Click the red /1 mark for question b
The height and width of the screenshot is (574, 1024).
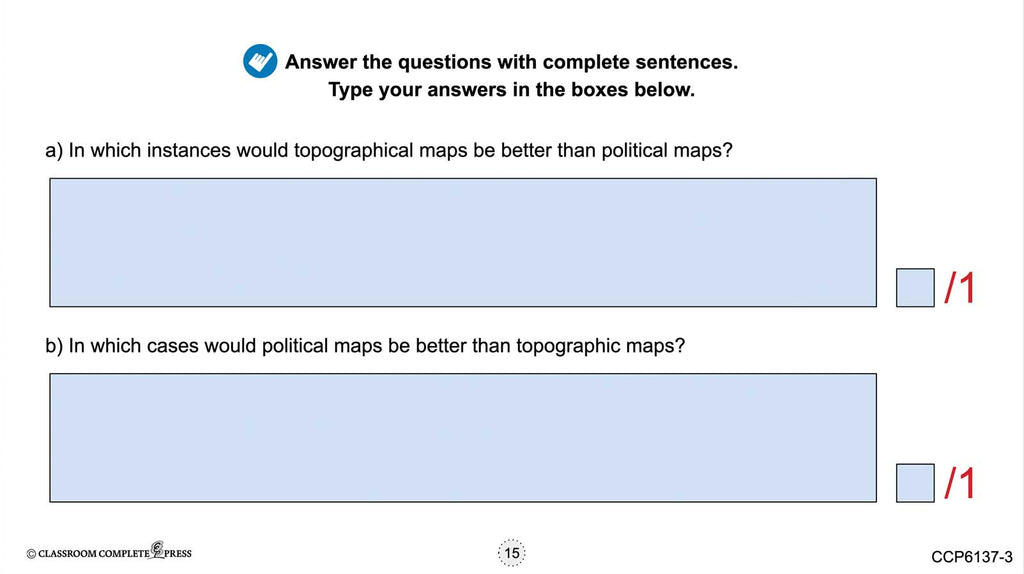(x=959, y=483)
